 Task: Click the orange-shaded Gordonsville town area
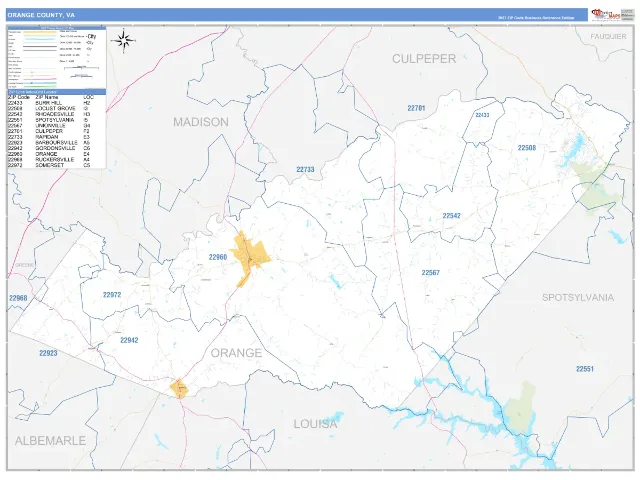179,389
